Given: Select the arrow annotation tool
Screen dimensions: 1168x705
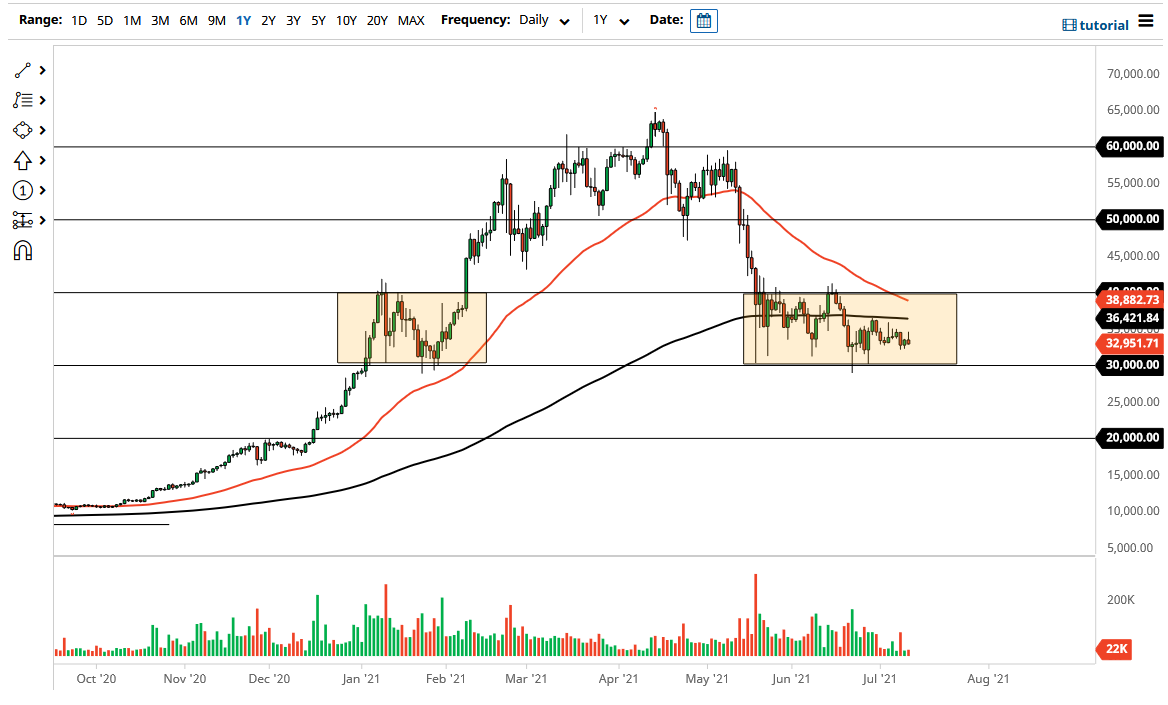Looking at the screenshot, I should [x=20, y=160].
